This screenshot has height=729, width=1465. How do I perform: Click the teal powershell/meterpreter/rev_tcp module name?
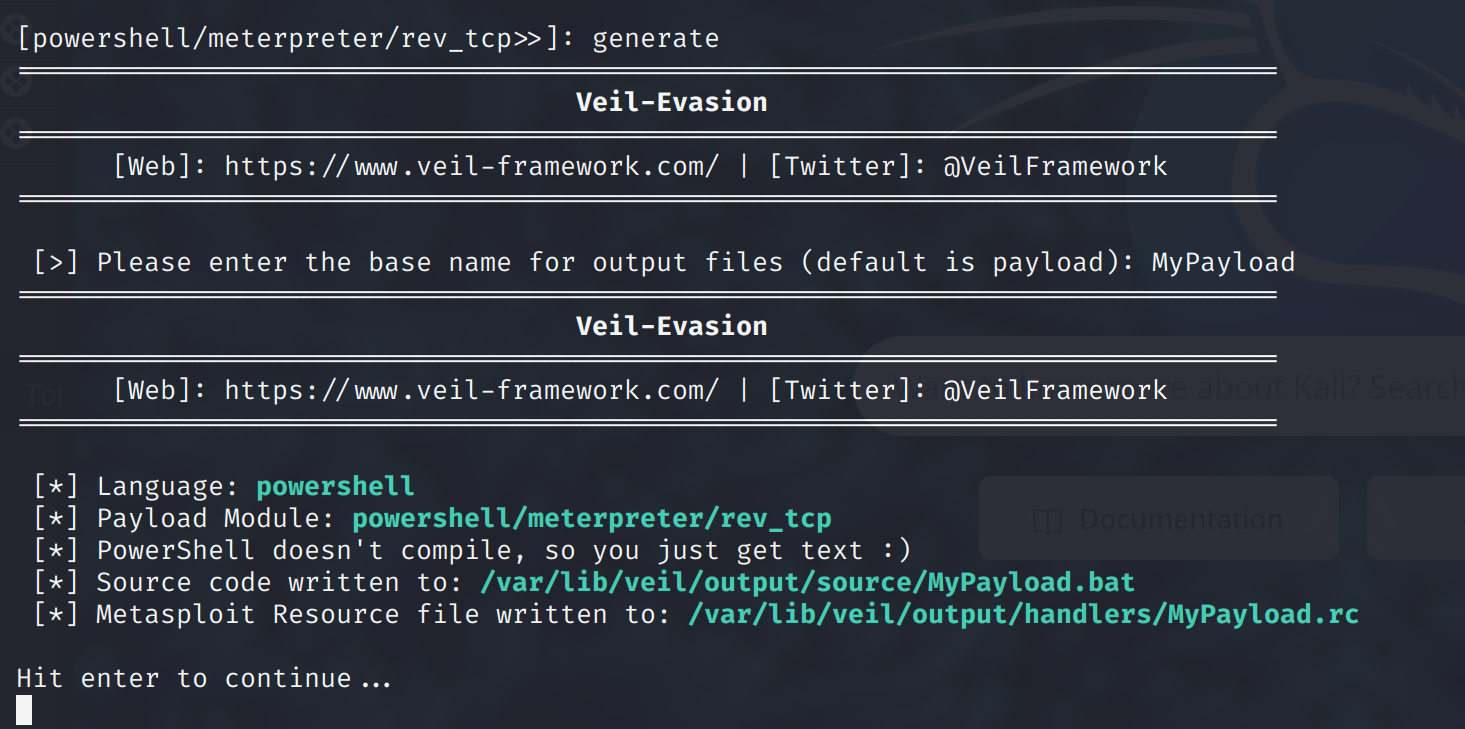tap(592, 519)
